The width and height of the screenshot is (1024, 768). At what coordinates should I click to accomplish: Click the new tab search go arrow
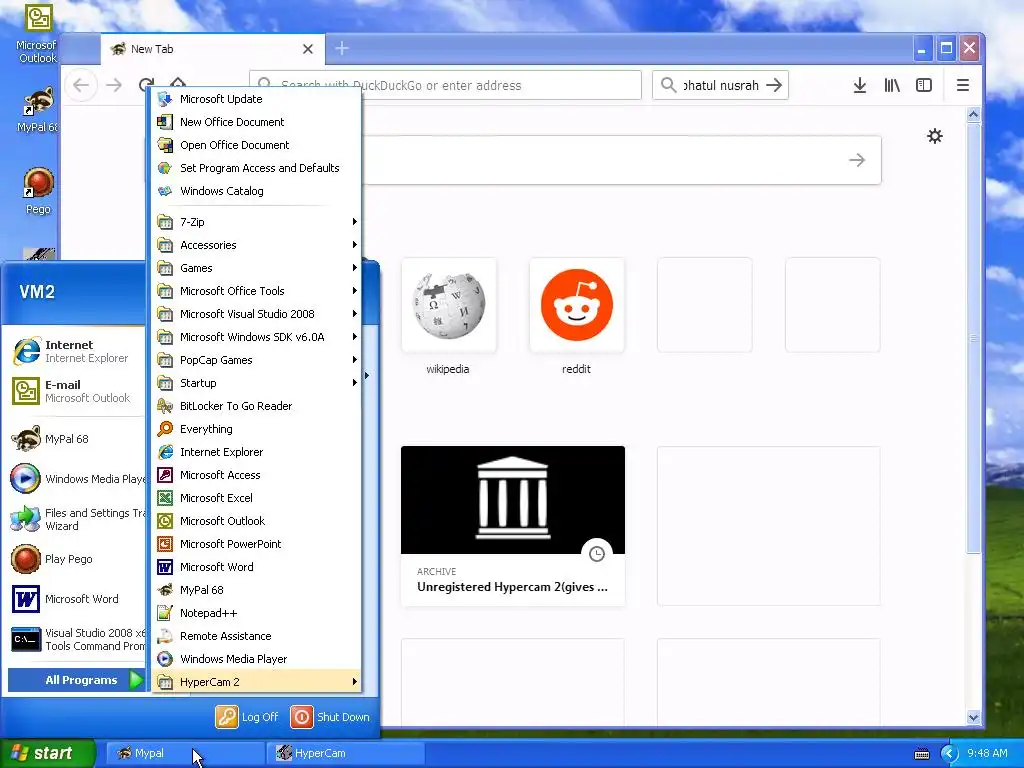(857, 160)
